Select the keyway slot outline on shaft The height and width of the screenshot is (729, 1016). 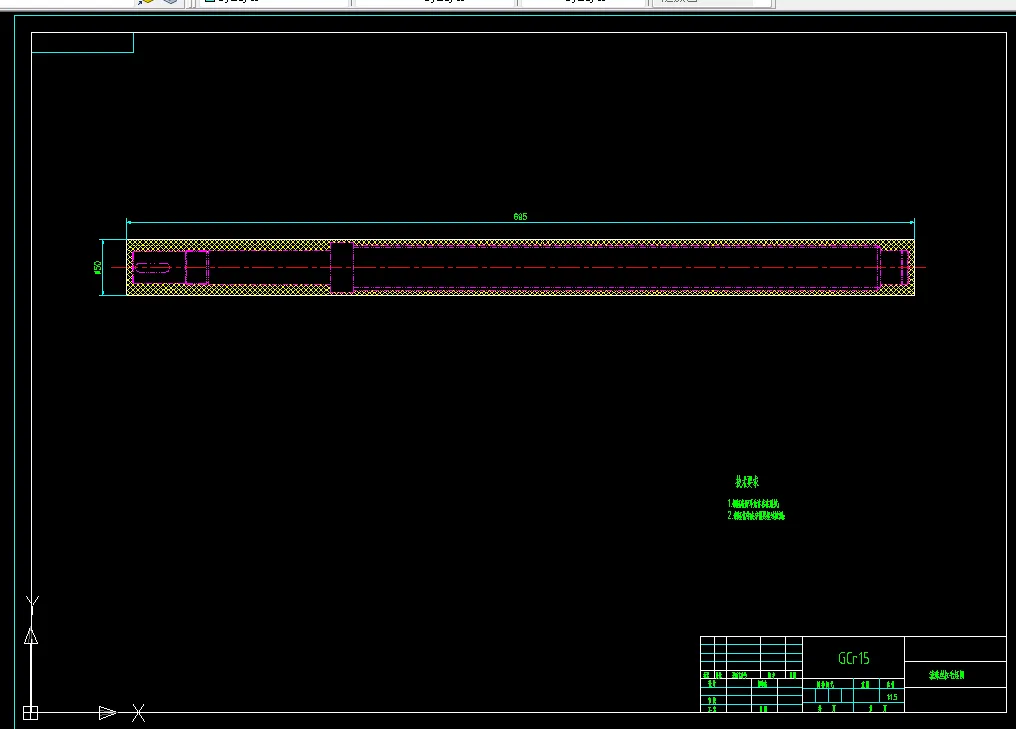click(152, 268)
